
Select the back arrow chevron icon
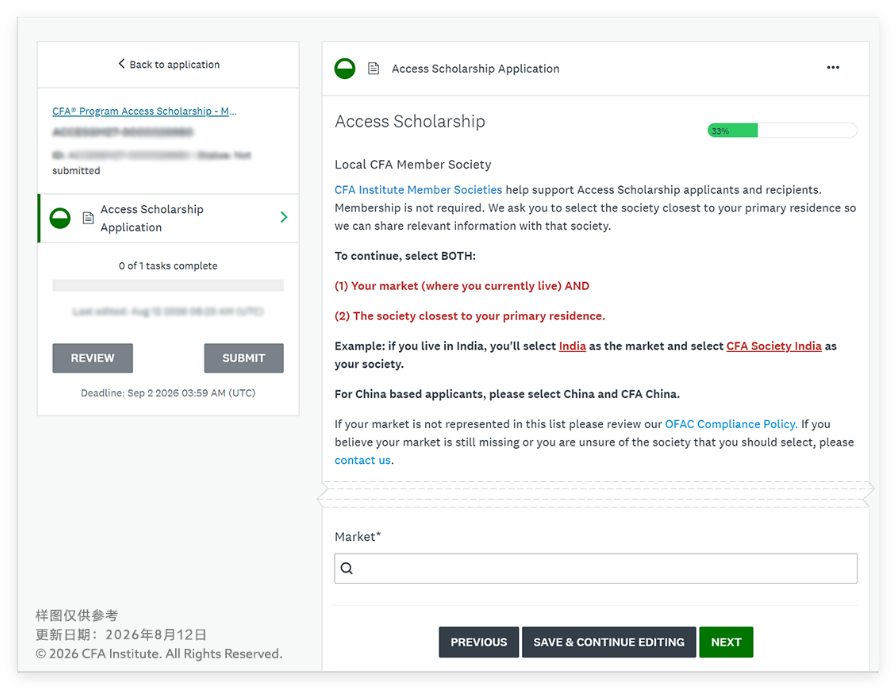(x=121, y=63)
